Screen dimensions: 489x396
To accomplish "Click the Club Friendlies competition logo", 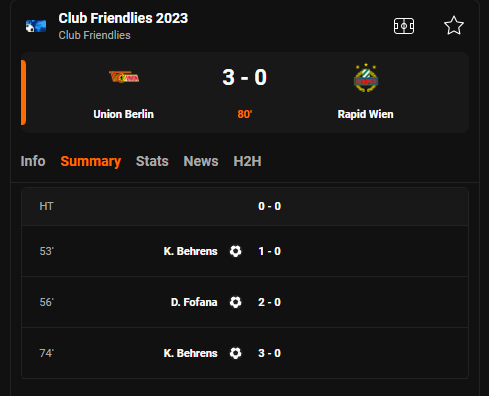I will pyautogui.click(x=36, y=26).
